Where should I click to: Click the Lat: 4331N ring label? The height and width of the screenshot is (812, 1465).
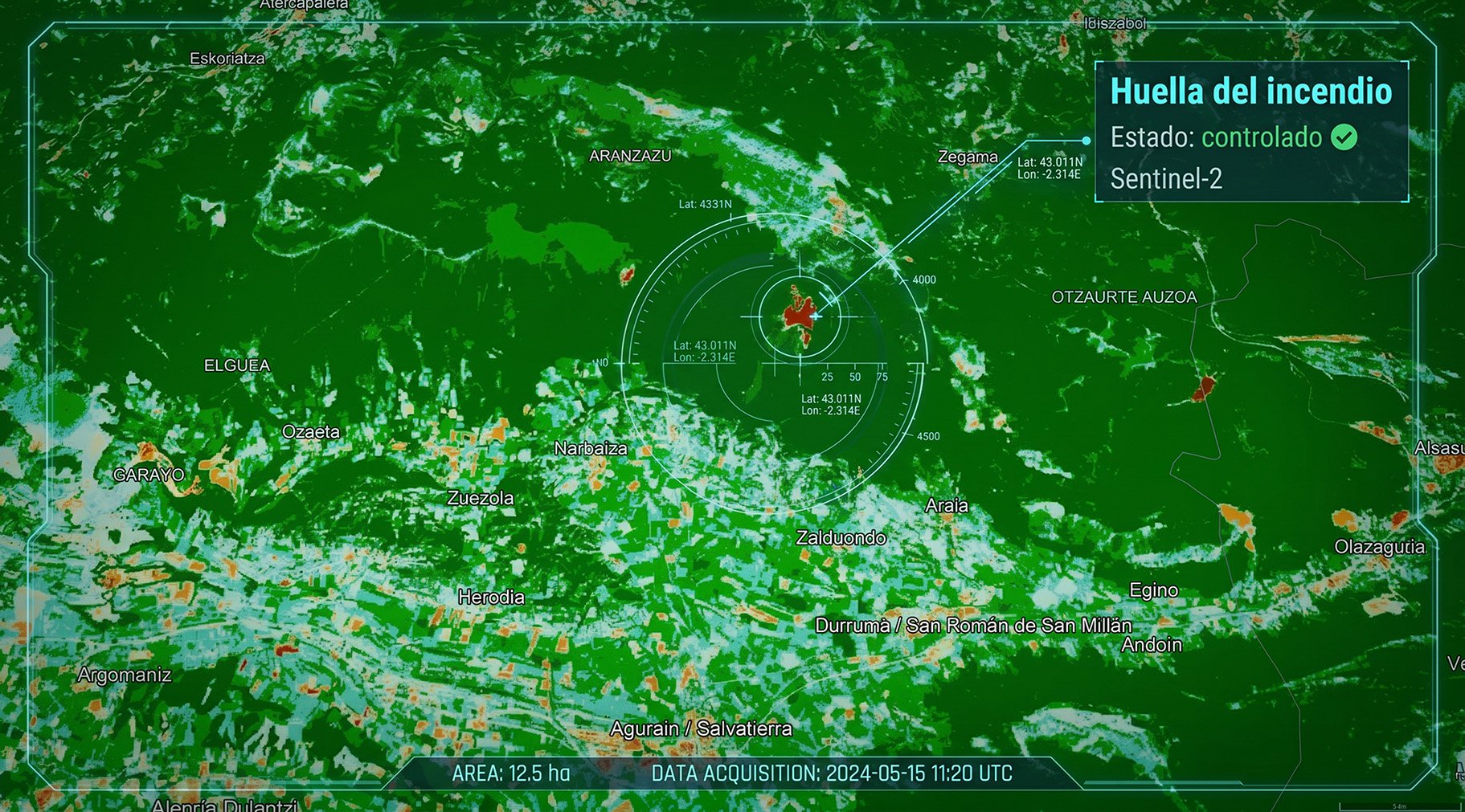[x=705, y=204]
